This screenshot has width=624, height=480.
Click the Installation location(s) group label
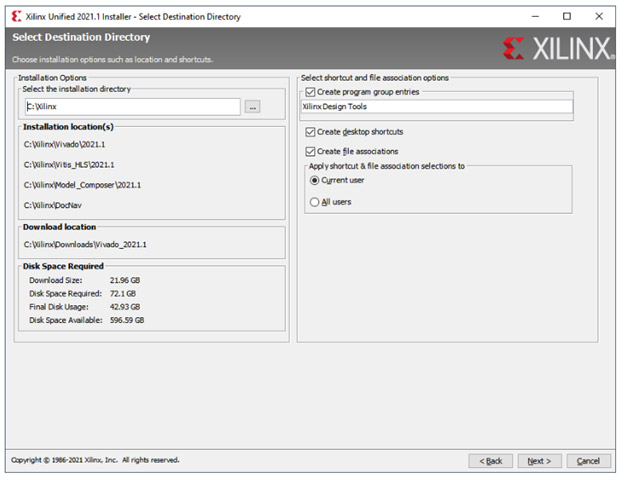[x=68, y=127]
